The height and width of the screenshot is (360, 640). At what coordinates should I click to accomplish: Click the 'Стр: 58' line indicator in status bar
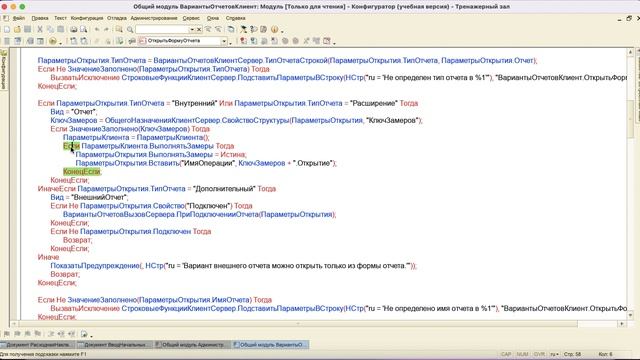(572, 354)
